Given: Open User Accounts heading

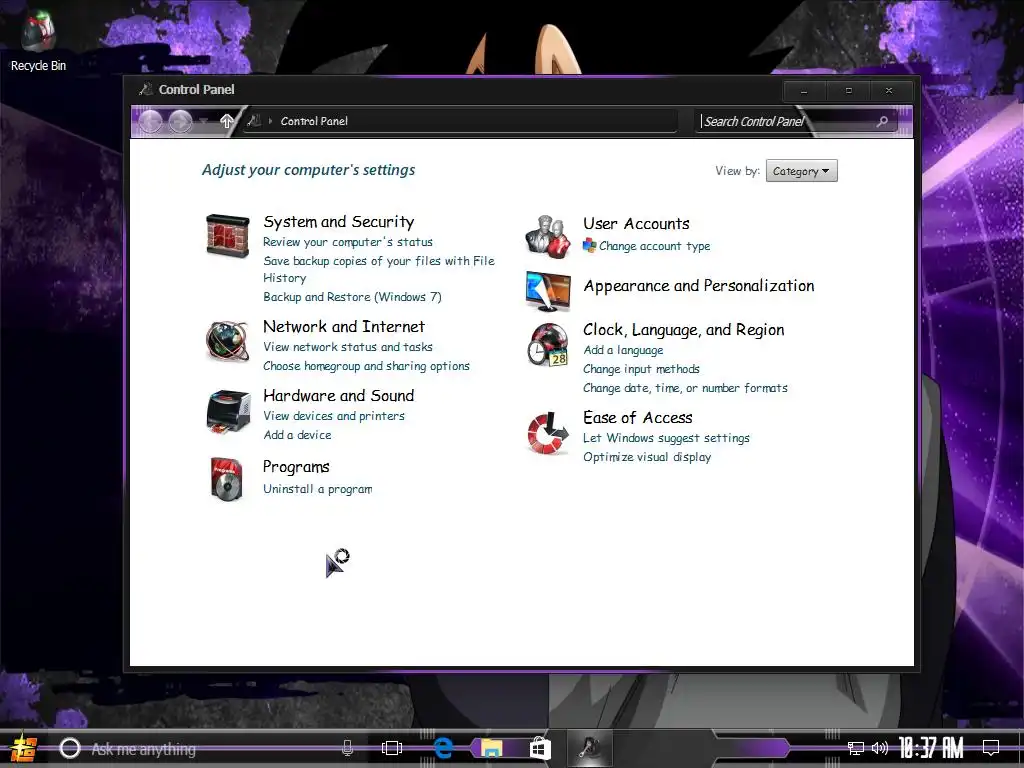Looking at the screenshot, I should tap(636, 224).
